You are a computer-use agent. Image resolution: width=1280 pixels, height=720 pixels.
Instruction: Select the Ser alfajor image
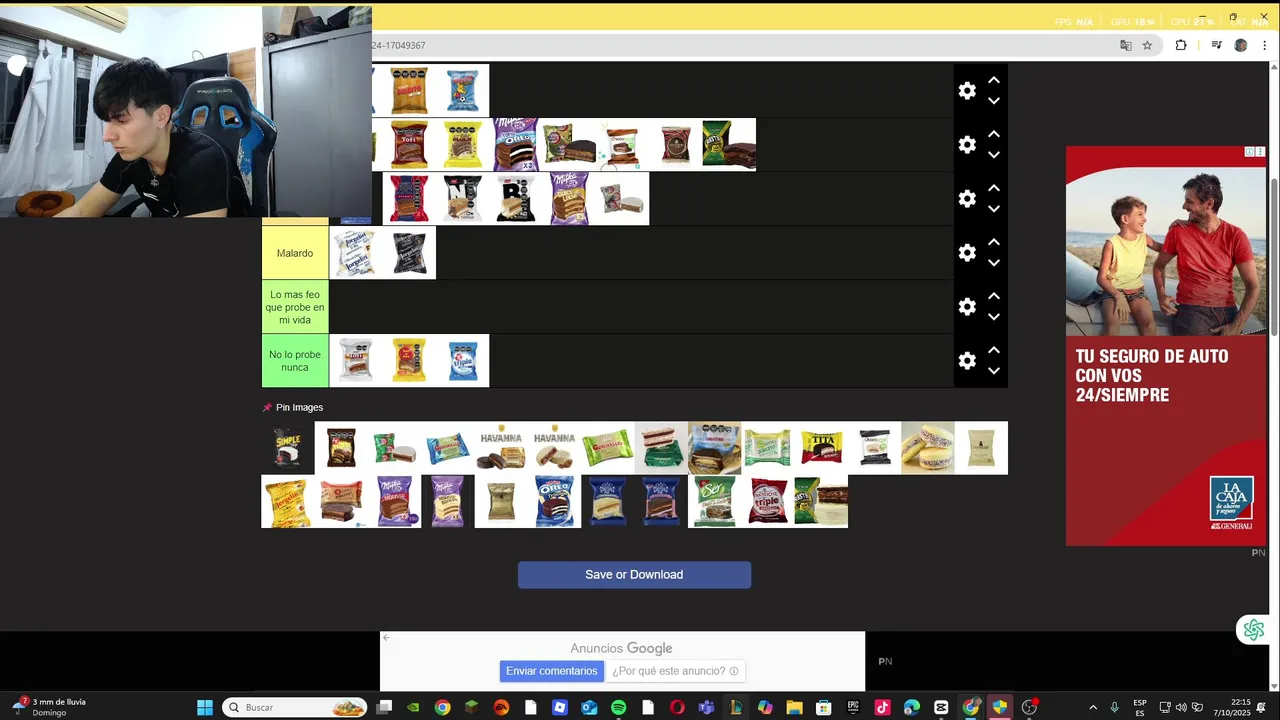[715, 502]
